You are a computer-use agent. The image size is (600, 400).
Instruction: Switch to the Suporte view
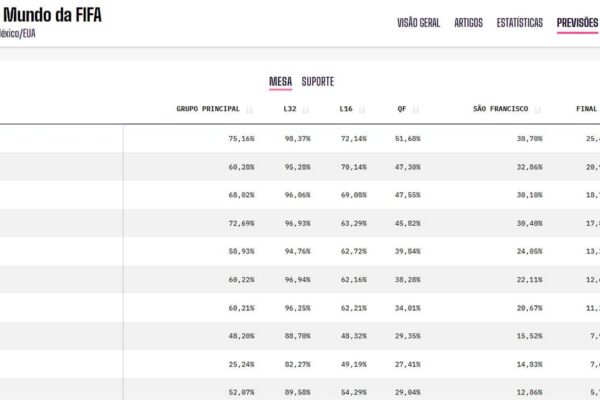(x=318, y=82)
